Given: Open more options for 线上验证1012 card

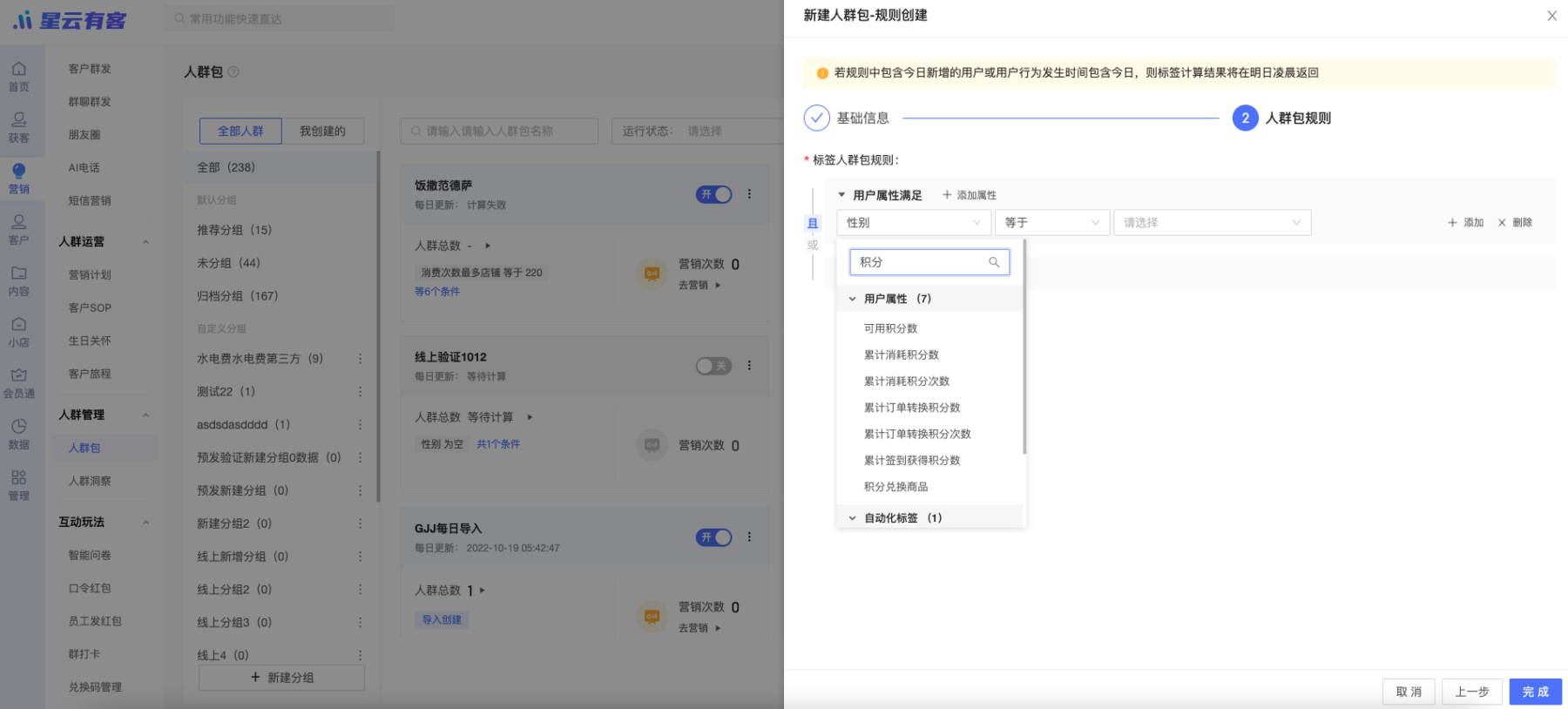Looking at the screenshot, I should [x=749, y=366].
